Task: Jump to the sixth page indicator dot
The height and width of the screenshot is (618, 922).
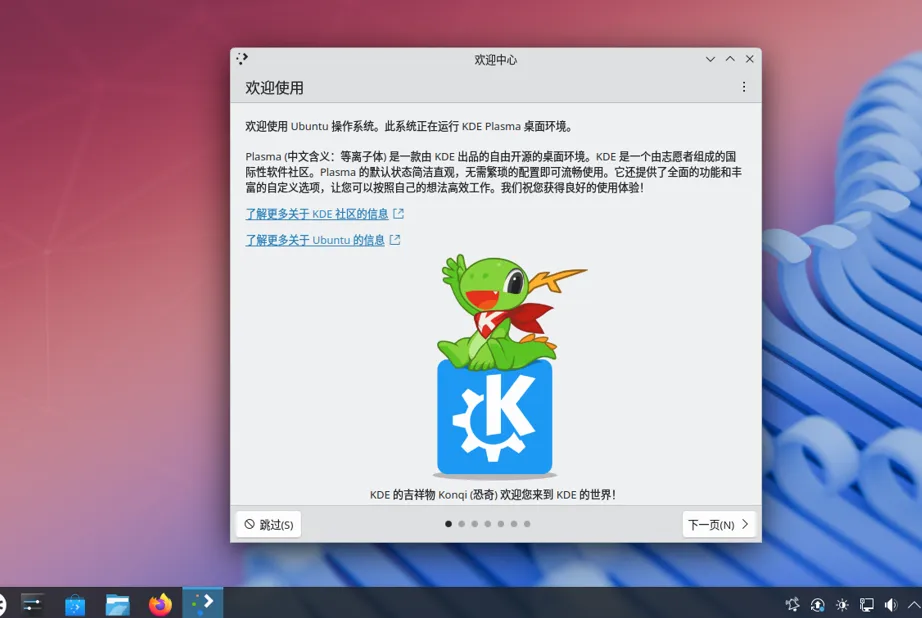Action: (514, 524)
